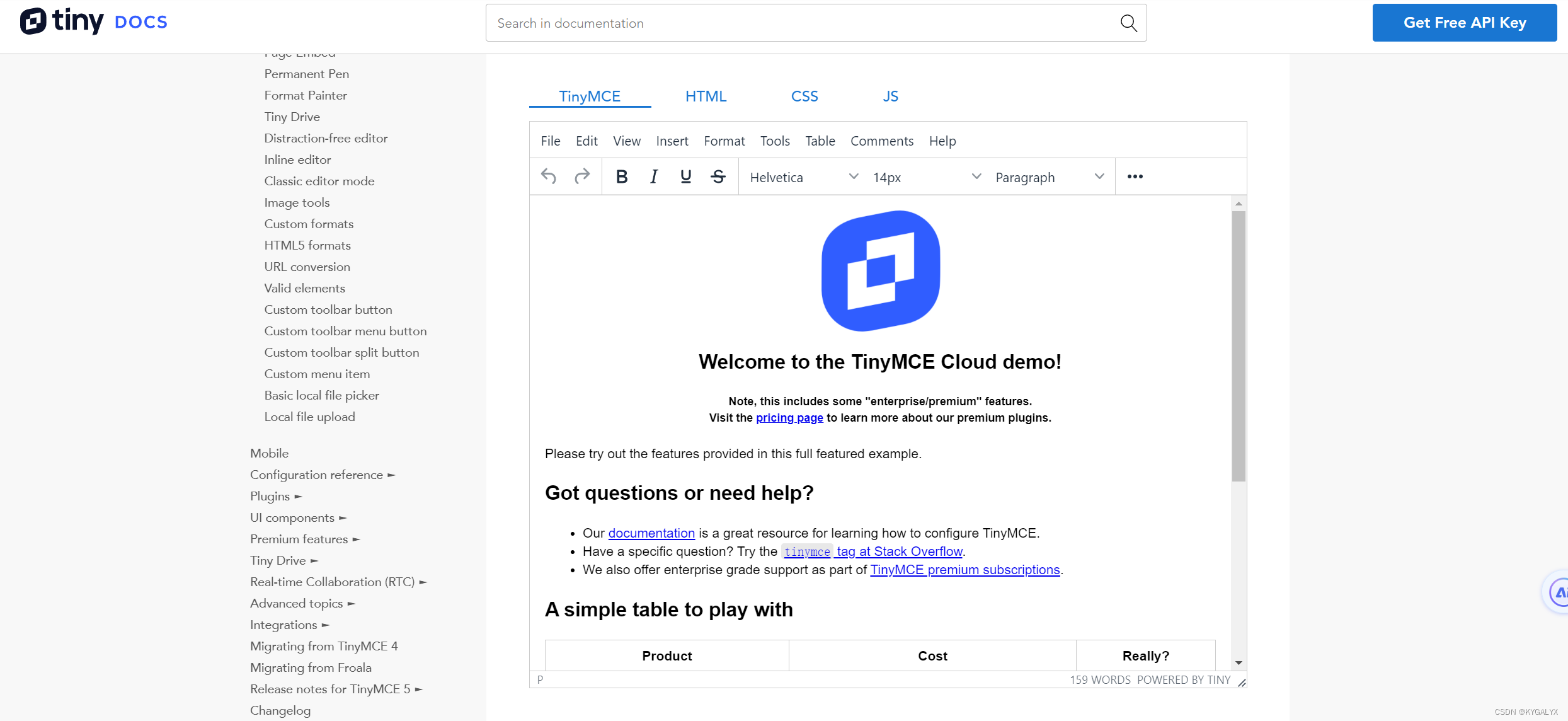Click the Product table header cell
Screen dimensions: 1568x721
[x=667, y=656]
